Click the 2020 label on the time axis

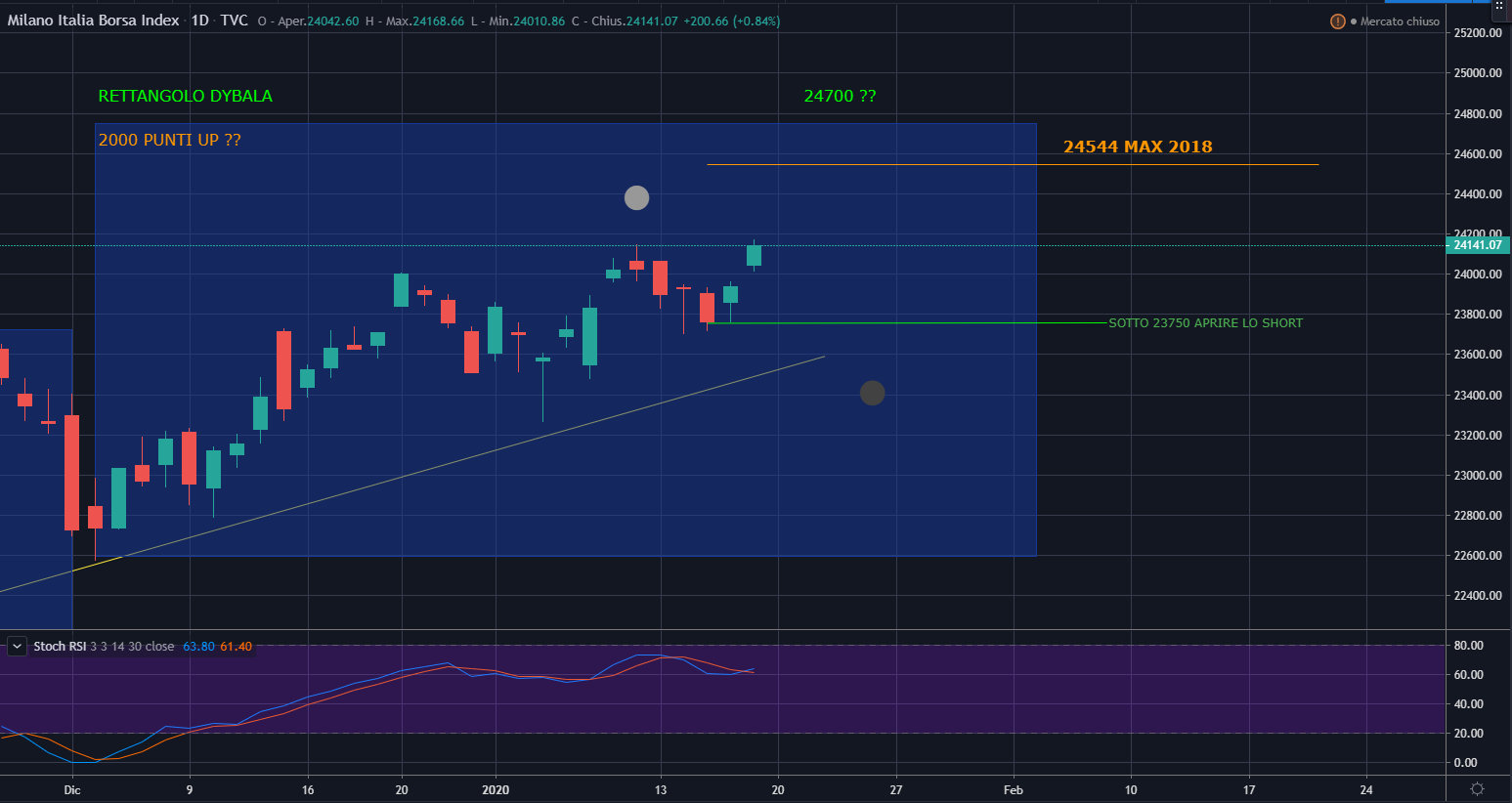click(496, 789)
